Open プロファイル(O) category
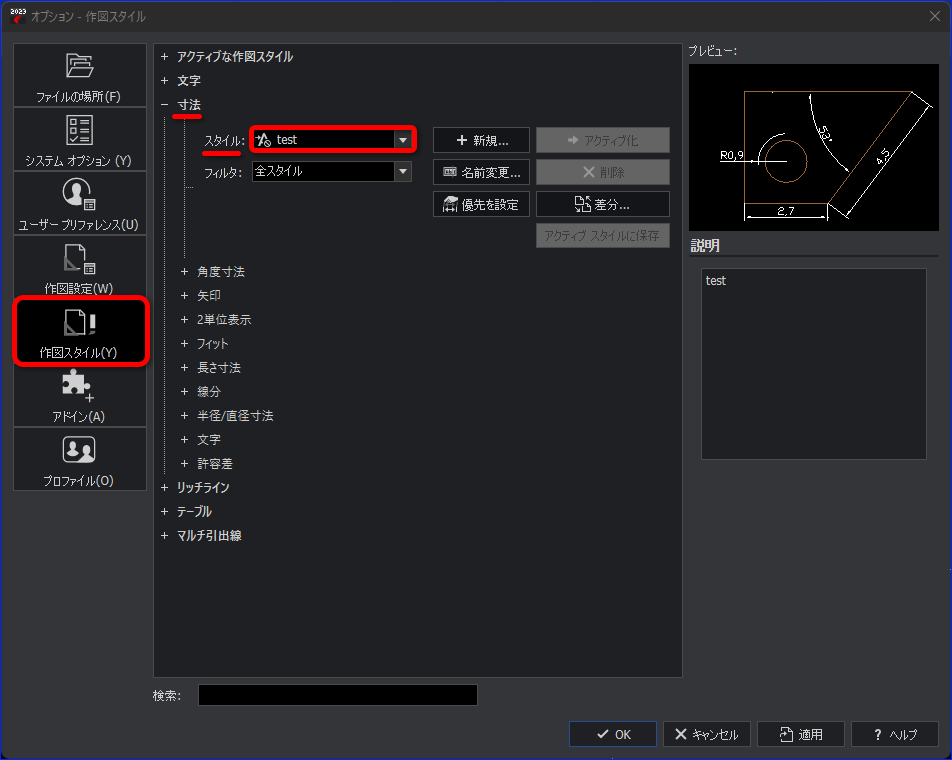Viewport: 952px width, 760px height. (80, 460)
